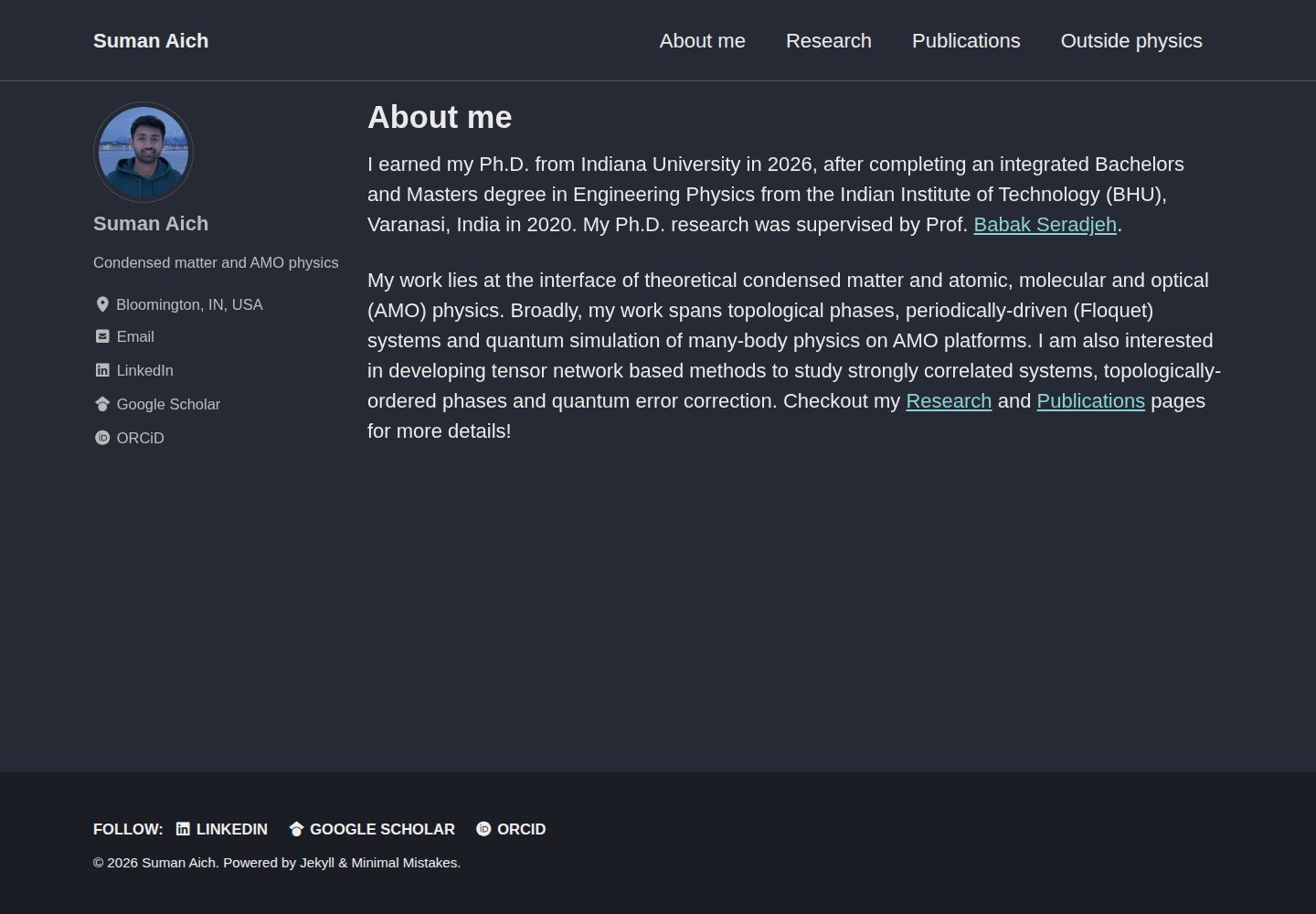Click the Suman Aich site title
The image size is (1316, 914).
(151, 41)
